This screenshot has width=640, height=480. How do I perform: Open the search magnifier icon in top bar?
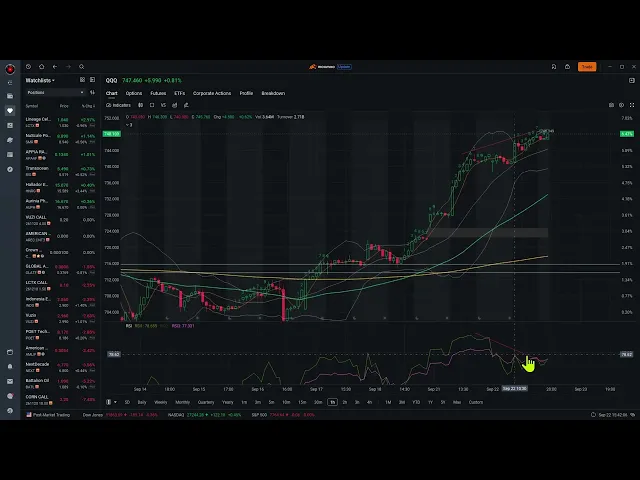82,67
